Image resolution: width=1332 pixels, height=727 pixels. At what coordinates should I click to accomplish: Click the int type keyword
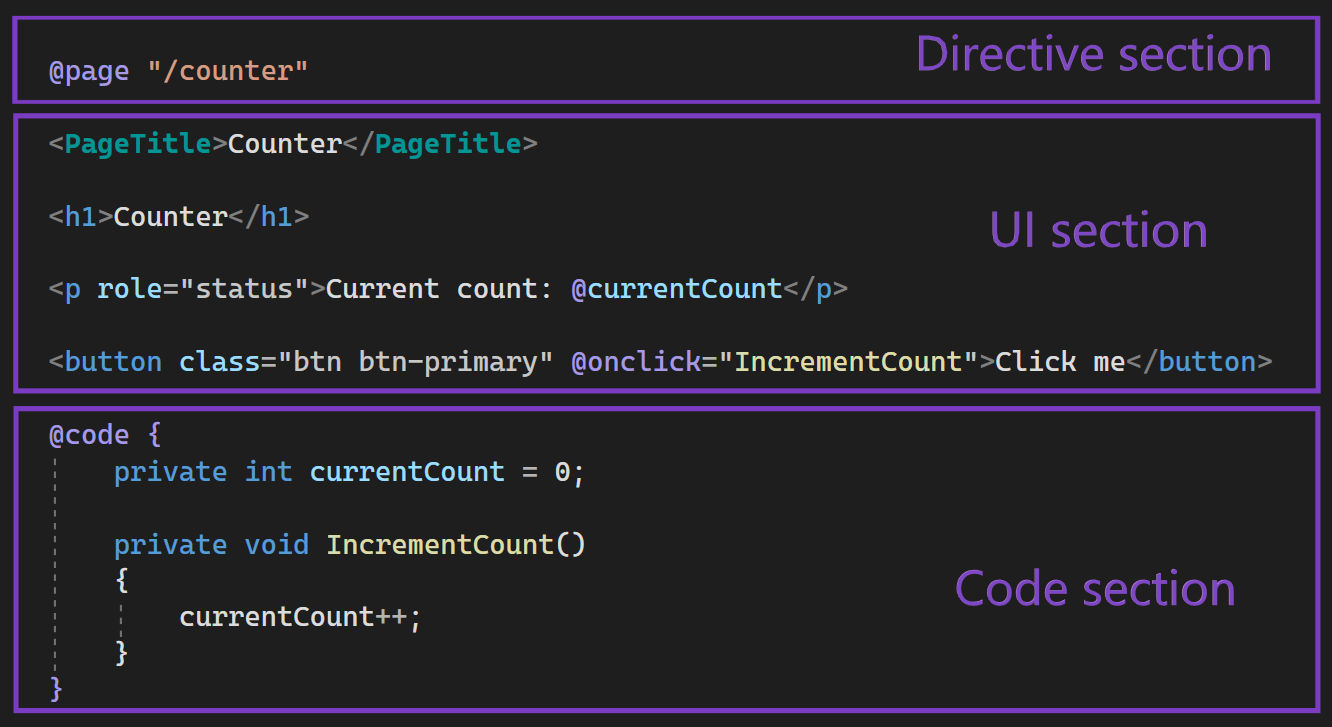pos(269,471)
